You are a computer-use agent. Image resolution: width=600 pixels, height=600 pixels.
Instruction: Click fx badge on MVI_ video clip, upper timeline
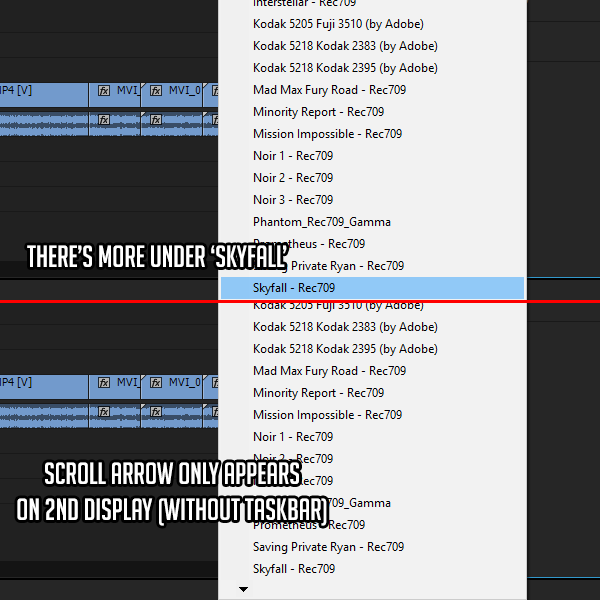(104, 91)
